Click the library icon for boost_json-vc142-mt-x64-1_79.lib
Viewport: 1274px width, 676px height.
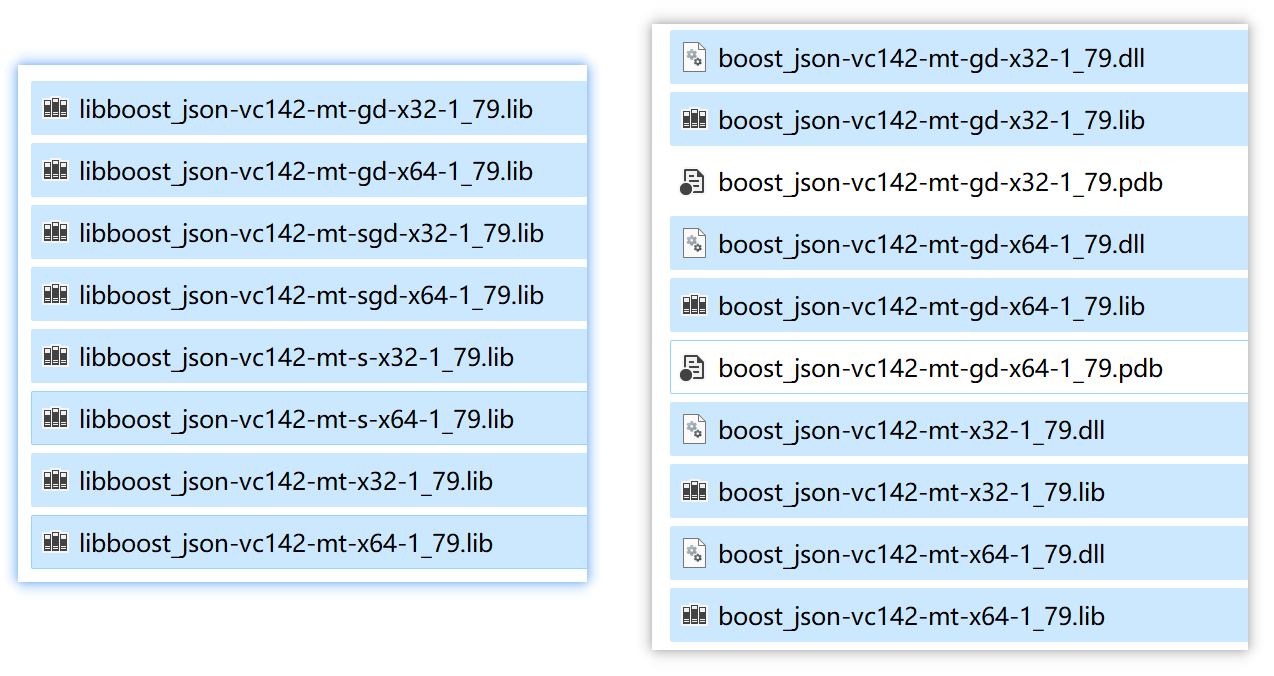(694, 616)
